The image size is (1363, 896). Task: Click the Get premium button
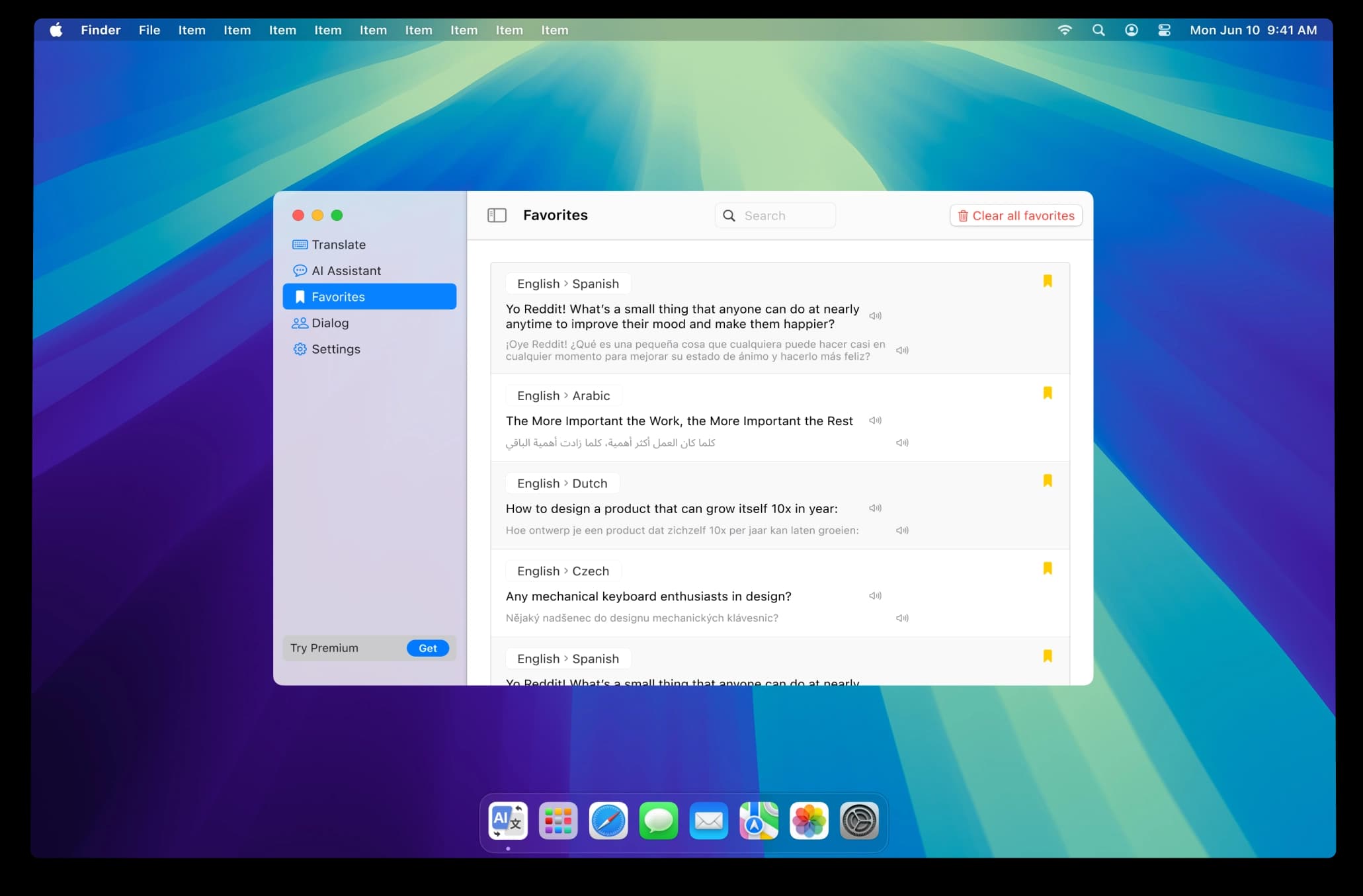[428, 648]
